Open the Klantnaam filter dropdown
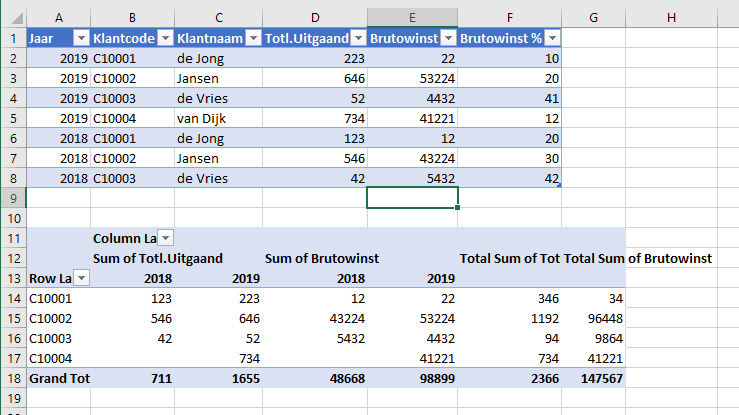This screenshot has height=415, width=739. 254,38
